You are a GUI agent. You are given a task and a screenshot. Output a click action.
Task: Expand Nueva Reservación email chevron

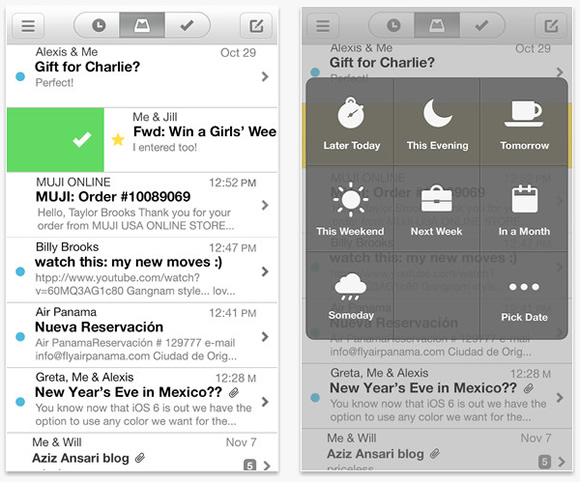265,337
